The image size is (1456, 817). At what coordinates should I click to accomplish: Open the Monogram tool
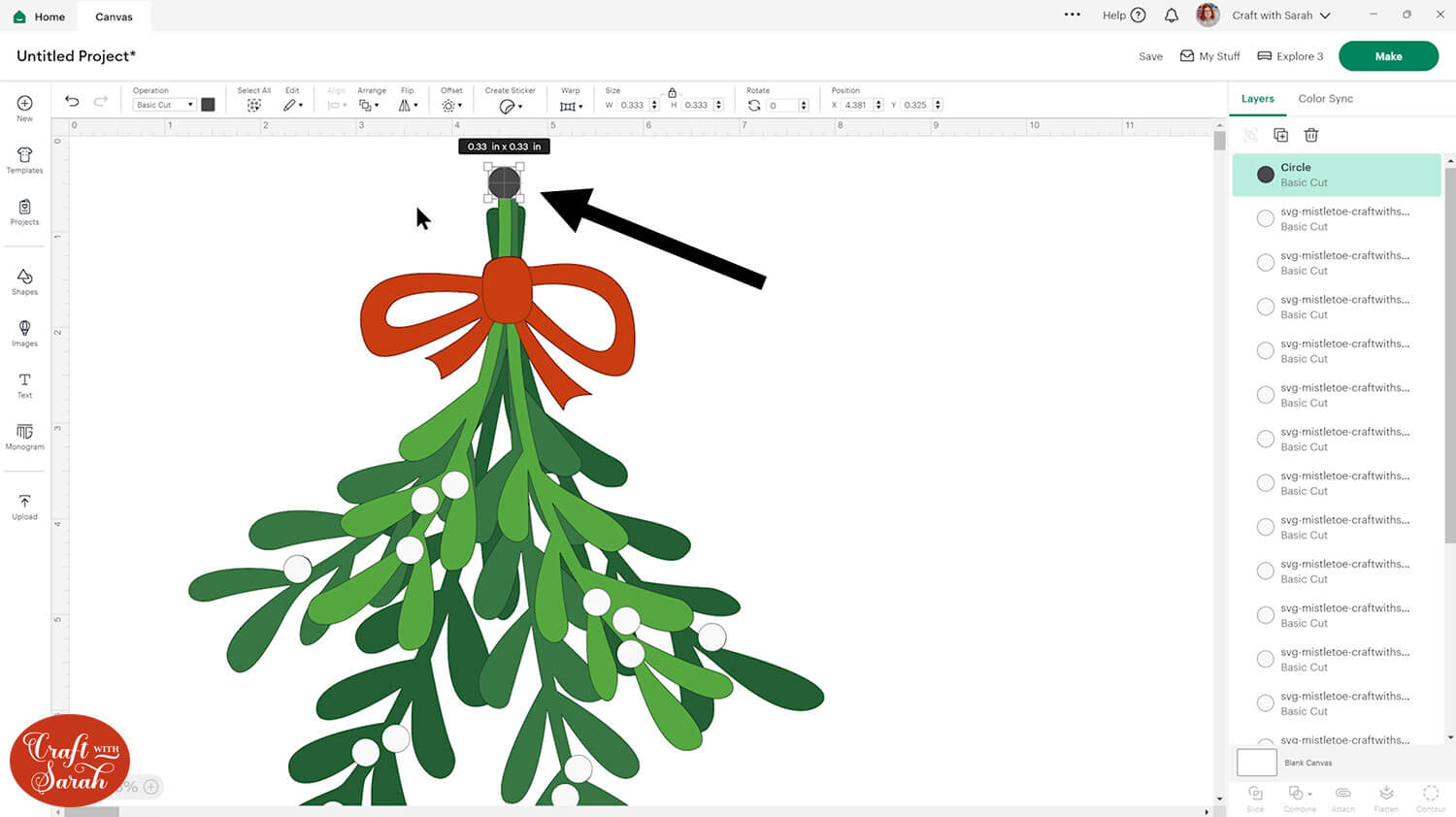coord(24,436)
